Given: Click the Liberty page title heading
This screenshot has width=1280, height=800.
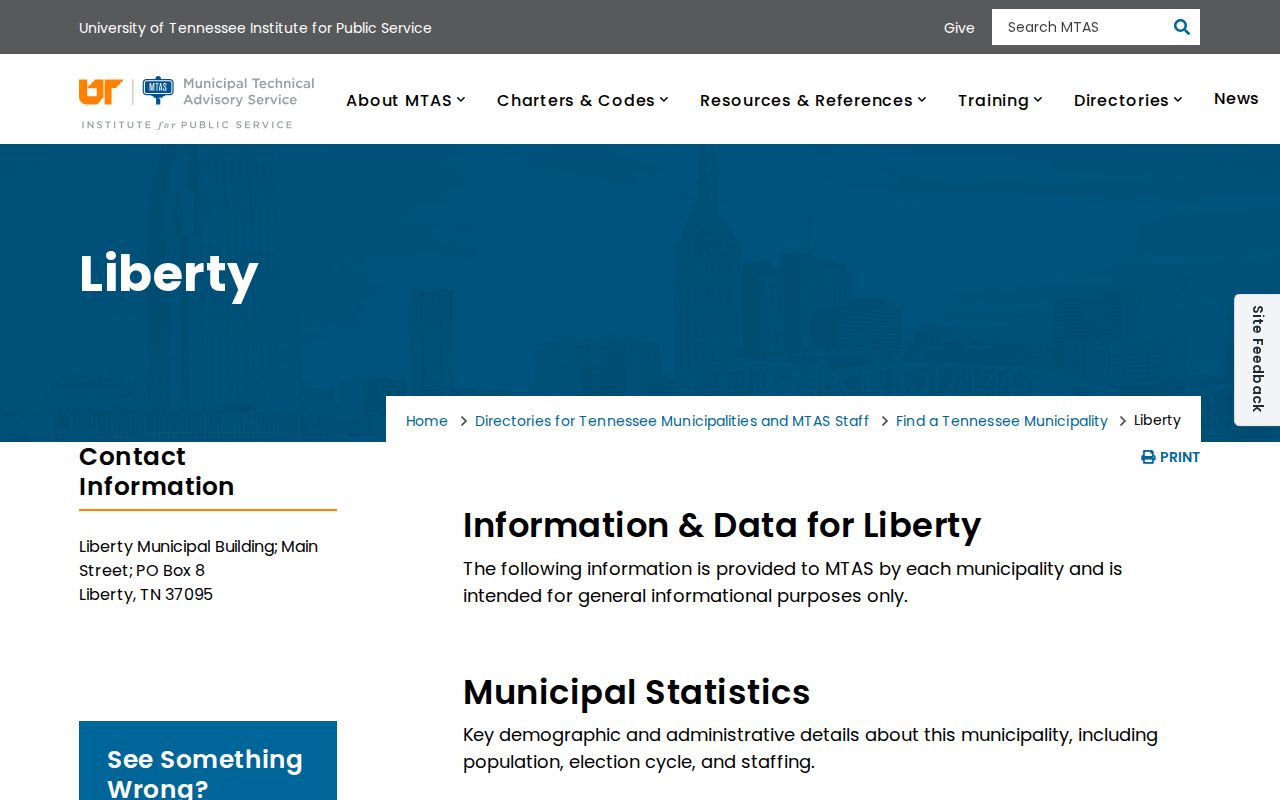Looking at the screenshot, I should [169, 273].
